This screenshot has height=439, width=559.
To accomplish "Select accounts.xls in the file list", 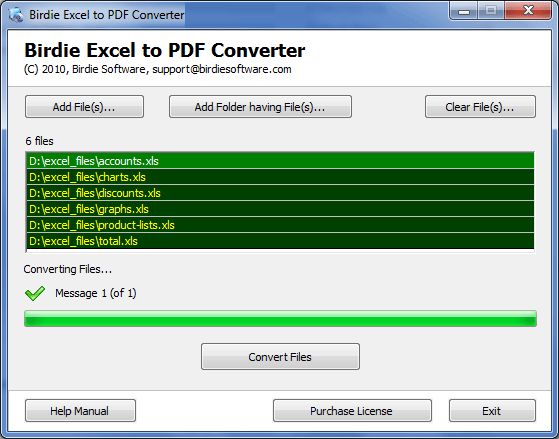I will coord(280,161).
